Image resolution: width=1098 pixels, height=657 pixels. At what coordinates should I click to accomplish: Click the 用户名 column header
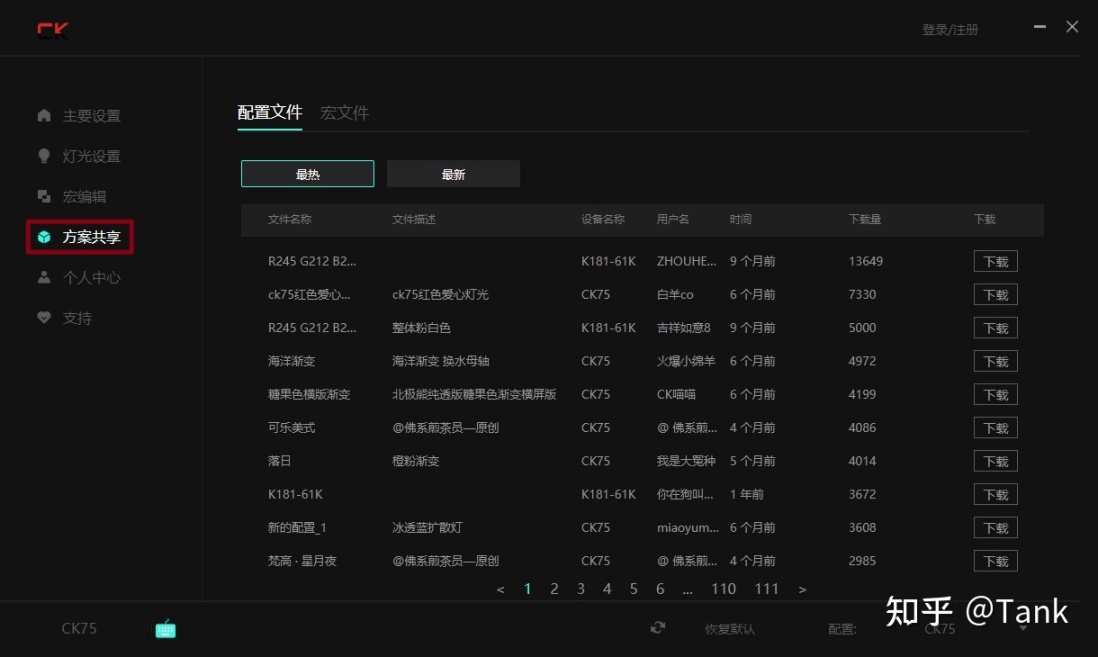pyautogui.click(x=673, y=219)
